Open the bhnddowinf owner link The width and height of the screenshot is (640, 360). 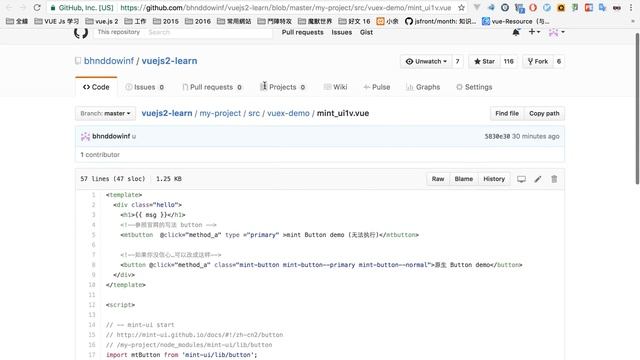click(109, 61)
